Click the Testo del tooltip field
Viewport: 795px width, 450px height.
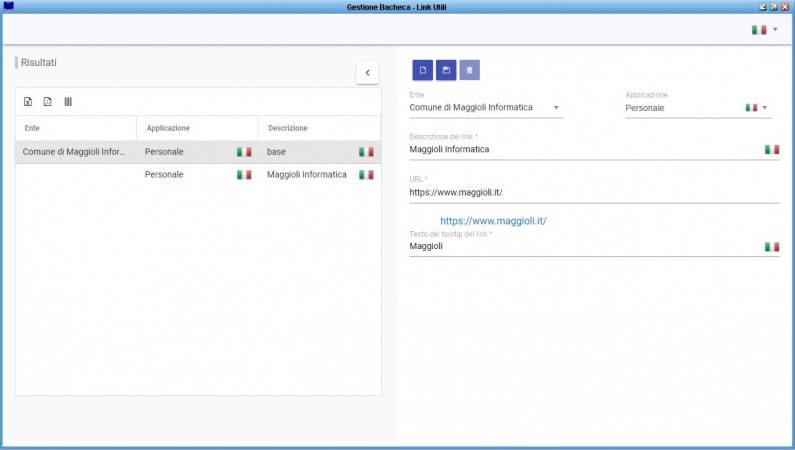pyautogui.click(x=580, y=246)
